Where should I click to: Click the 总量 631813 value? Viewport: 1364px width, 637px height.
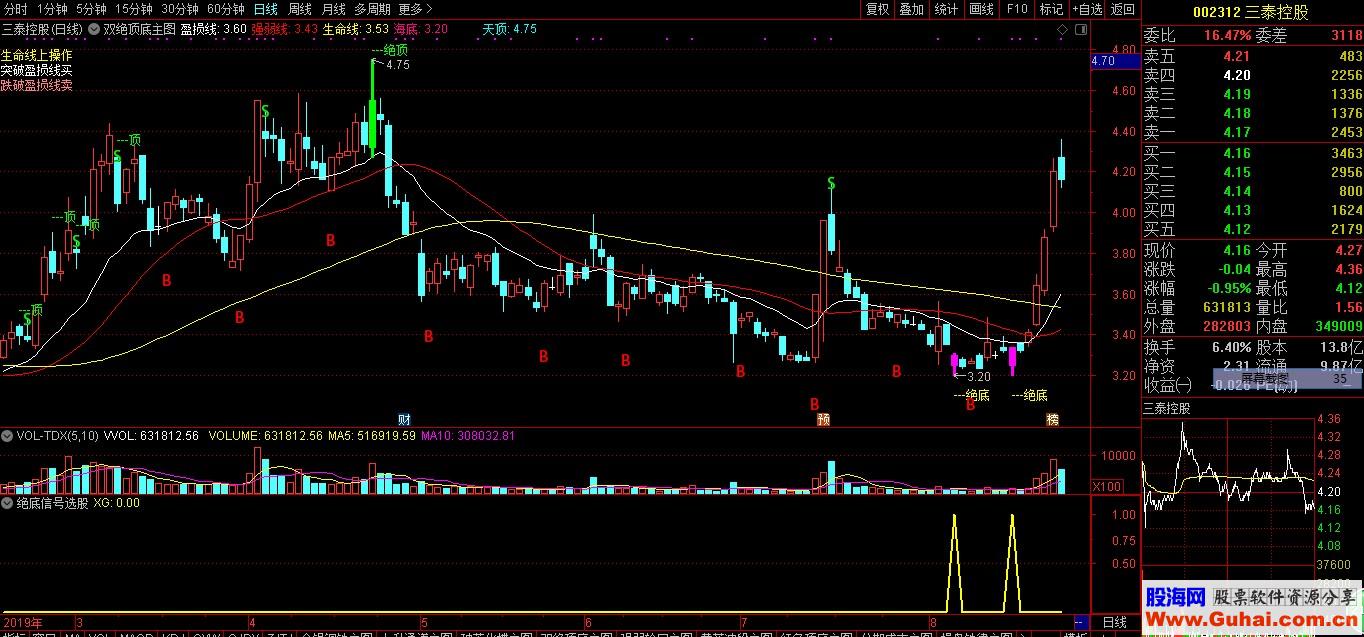point(1226,308)
